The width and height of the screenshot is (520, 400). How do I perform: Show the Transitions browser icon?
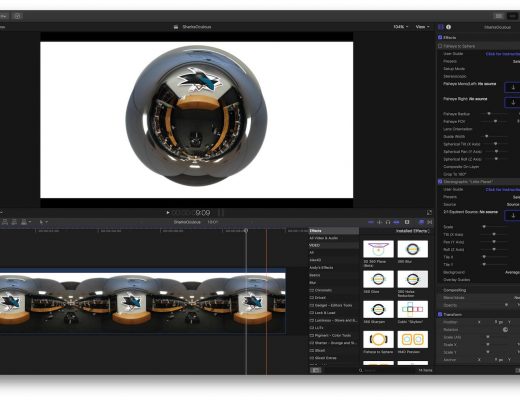point(430,222)
